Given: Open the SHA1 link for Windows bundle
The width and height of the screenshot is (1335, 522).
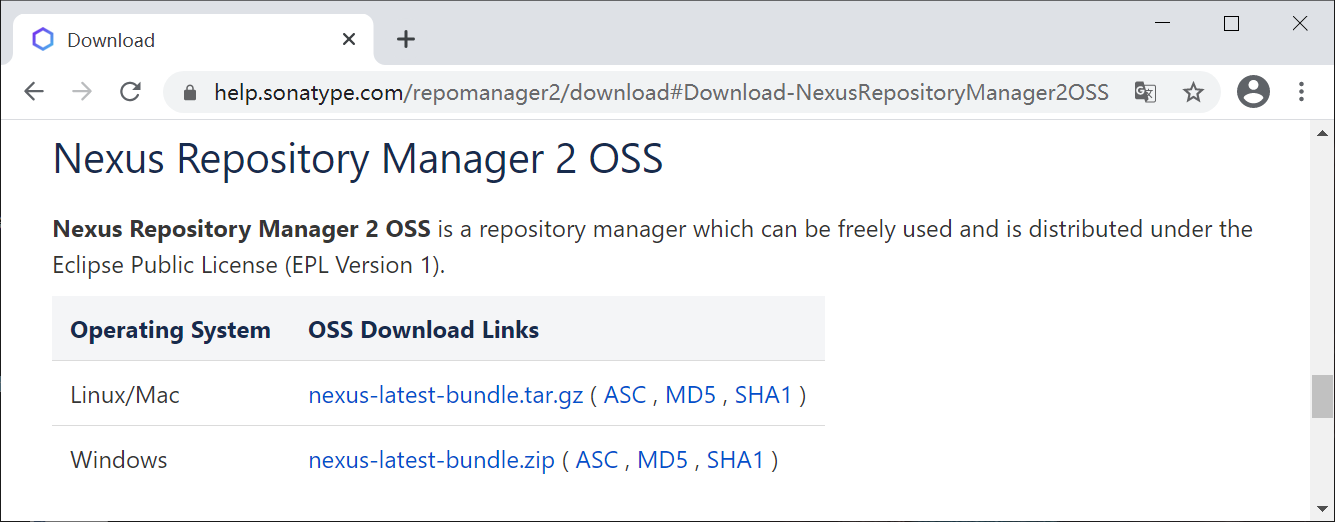Looking at the screenshot, I should tap(735, 460).
